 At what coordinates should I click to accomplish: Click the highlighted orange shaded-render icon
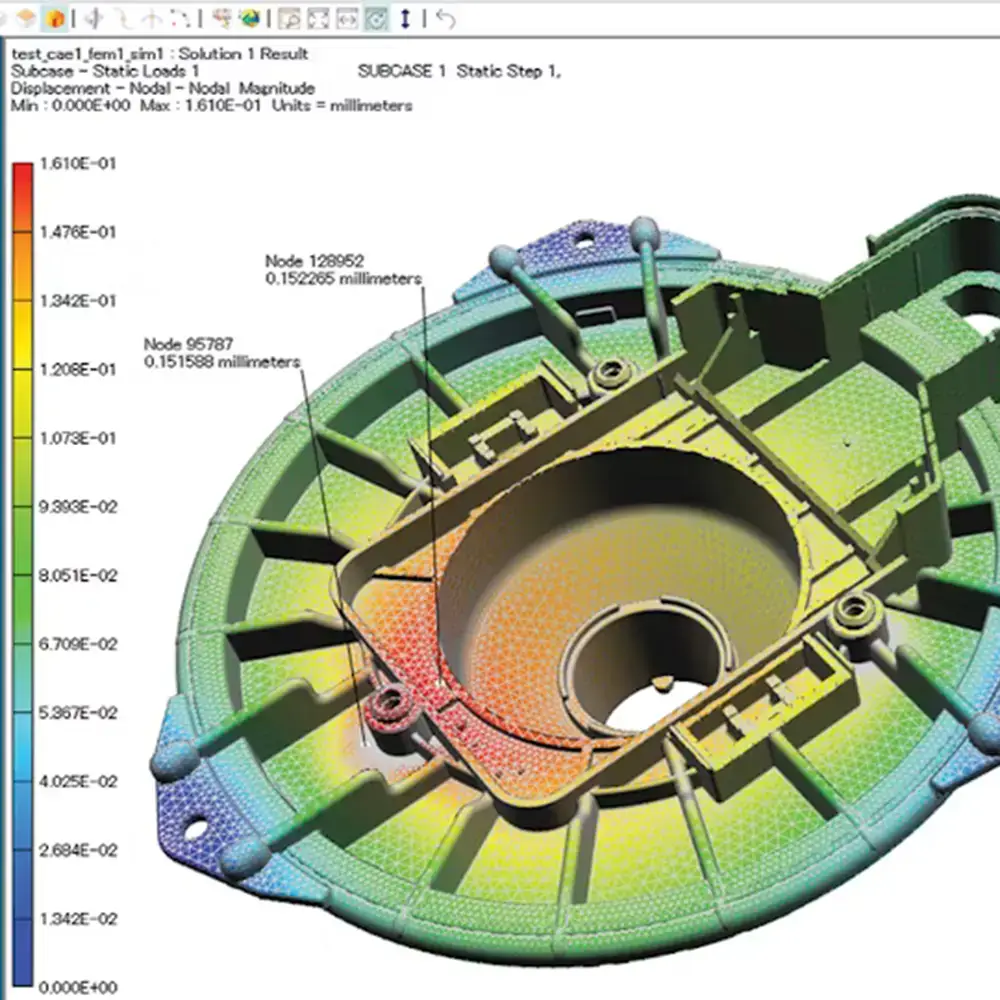coord(55,19)
